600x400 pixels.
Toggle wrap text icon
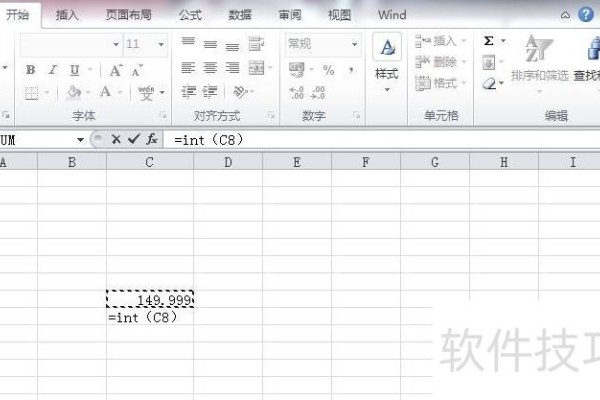pos(256,44)
